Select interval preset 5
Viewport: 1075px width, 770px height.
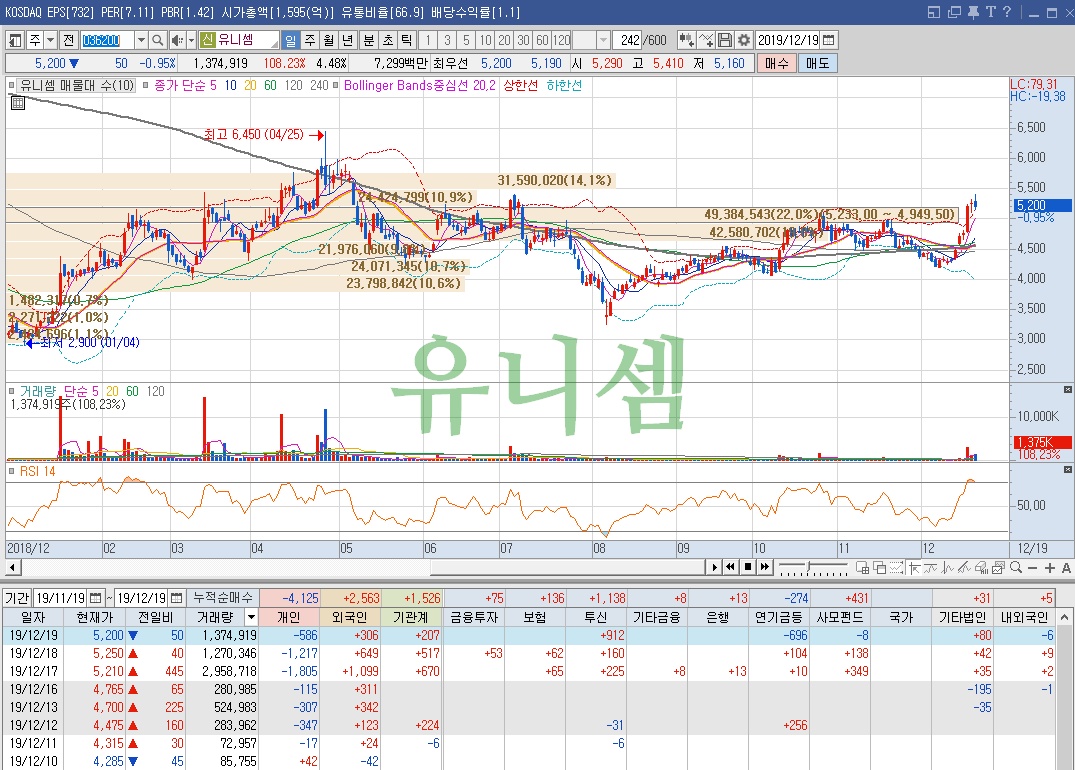[466, 40]
